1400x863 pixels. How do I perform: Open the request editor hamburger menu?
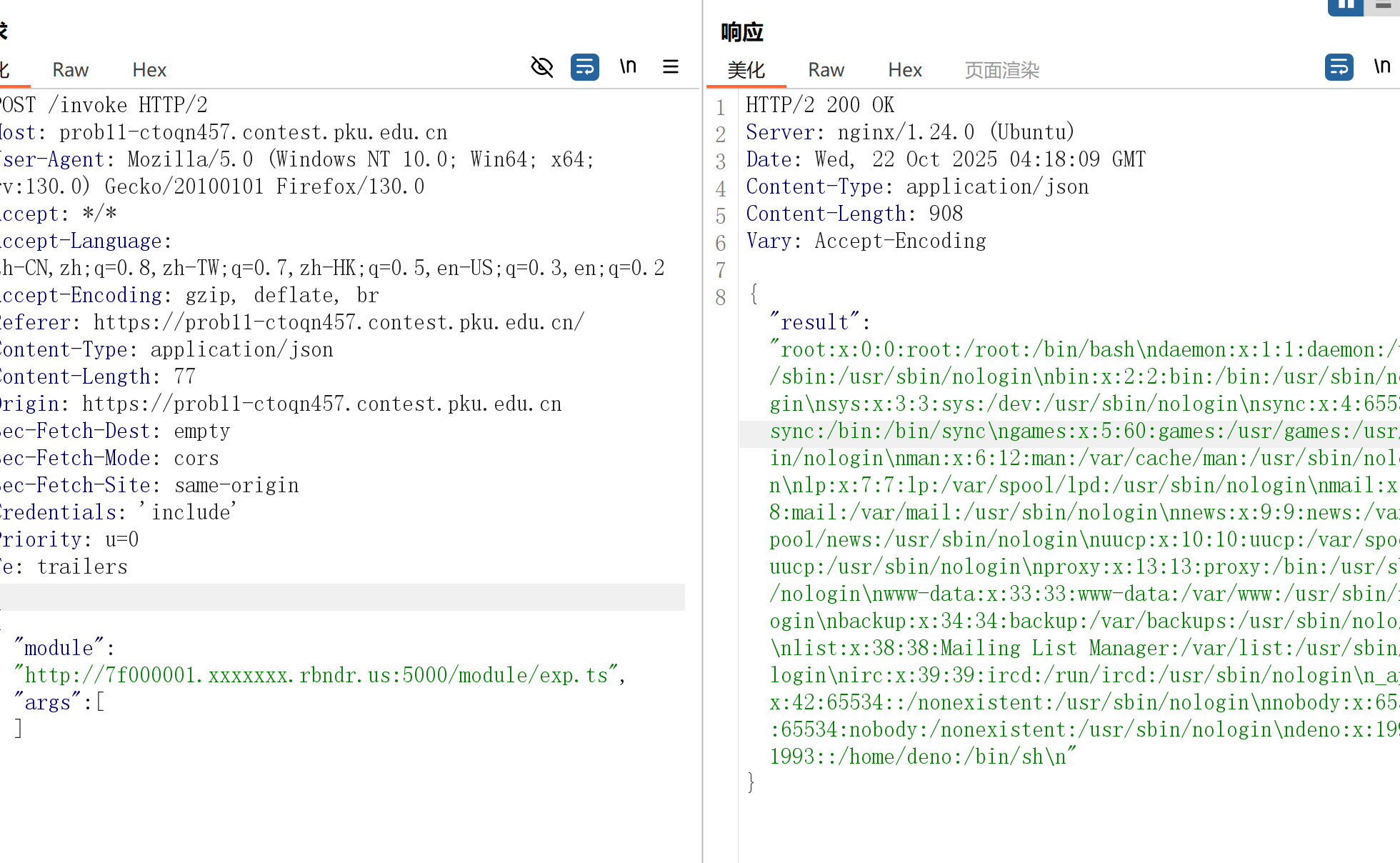tap(671, 67)
